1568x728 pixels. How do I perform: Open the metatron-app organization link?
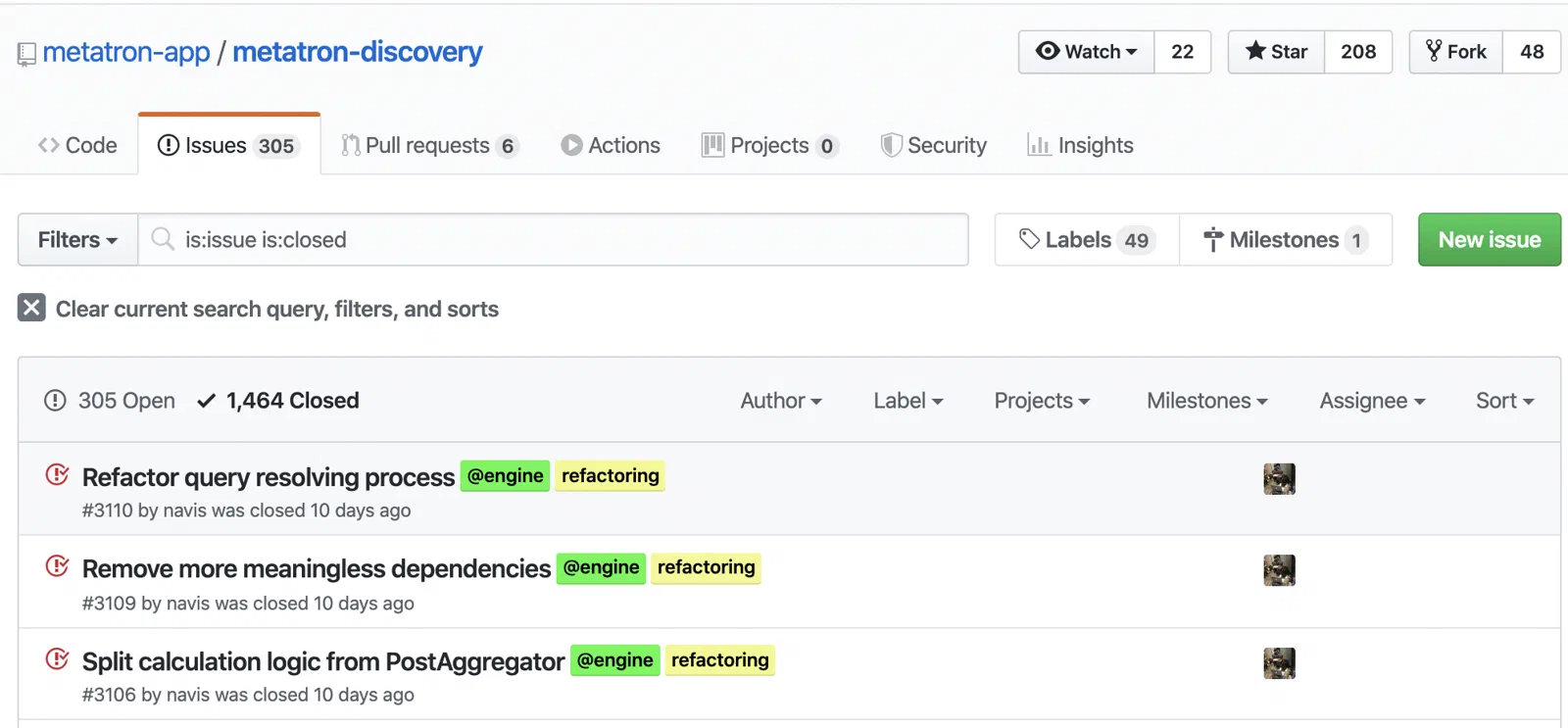(126, 52)
